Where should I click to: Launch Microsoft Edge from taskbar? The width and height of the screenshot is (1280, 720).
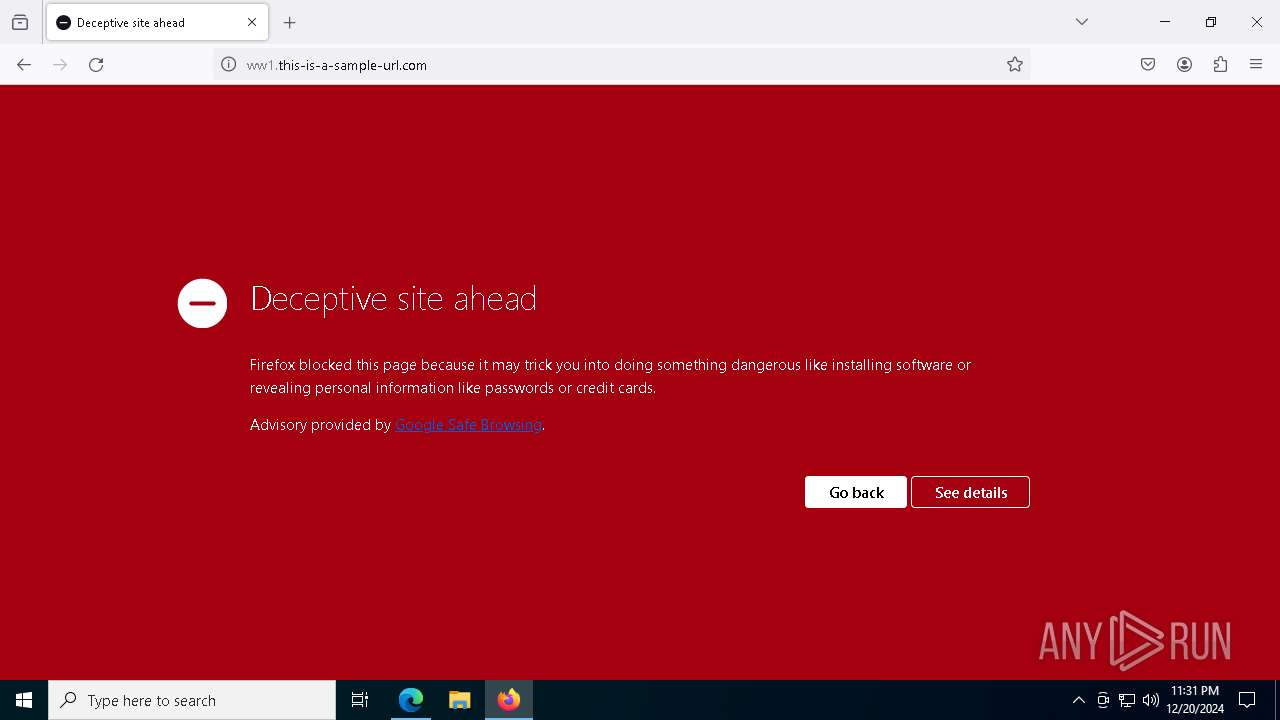[x=411, y=700]
